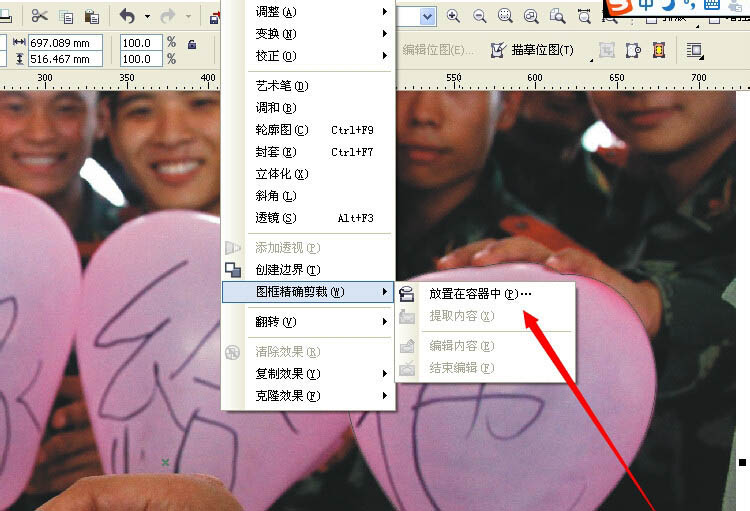Click the greyed crop bitmap icon
This screenshot has height=511, width=750.
coord(607,50)
